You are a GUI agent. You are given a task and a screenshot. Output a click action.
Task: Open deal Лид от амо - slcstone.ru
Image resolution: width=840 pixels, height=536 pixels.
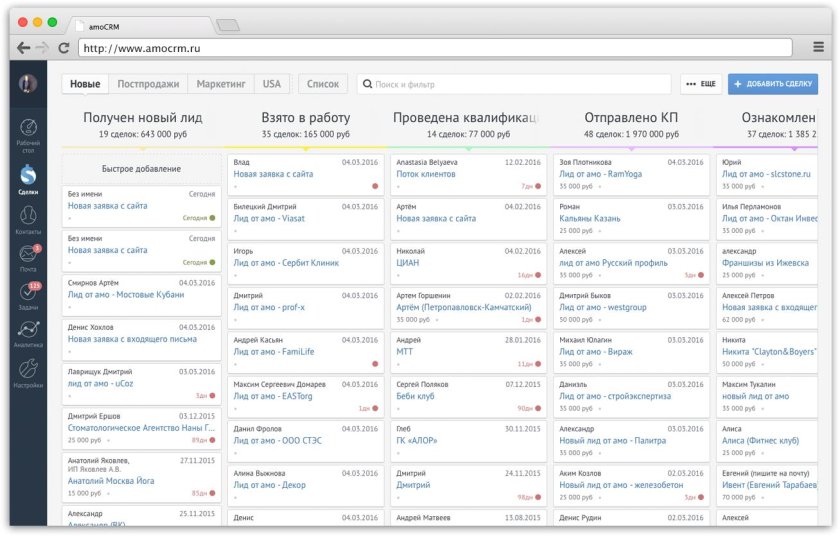pyautogui.click(x=766, y=174)
